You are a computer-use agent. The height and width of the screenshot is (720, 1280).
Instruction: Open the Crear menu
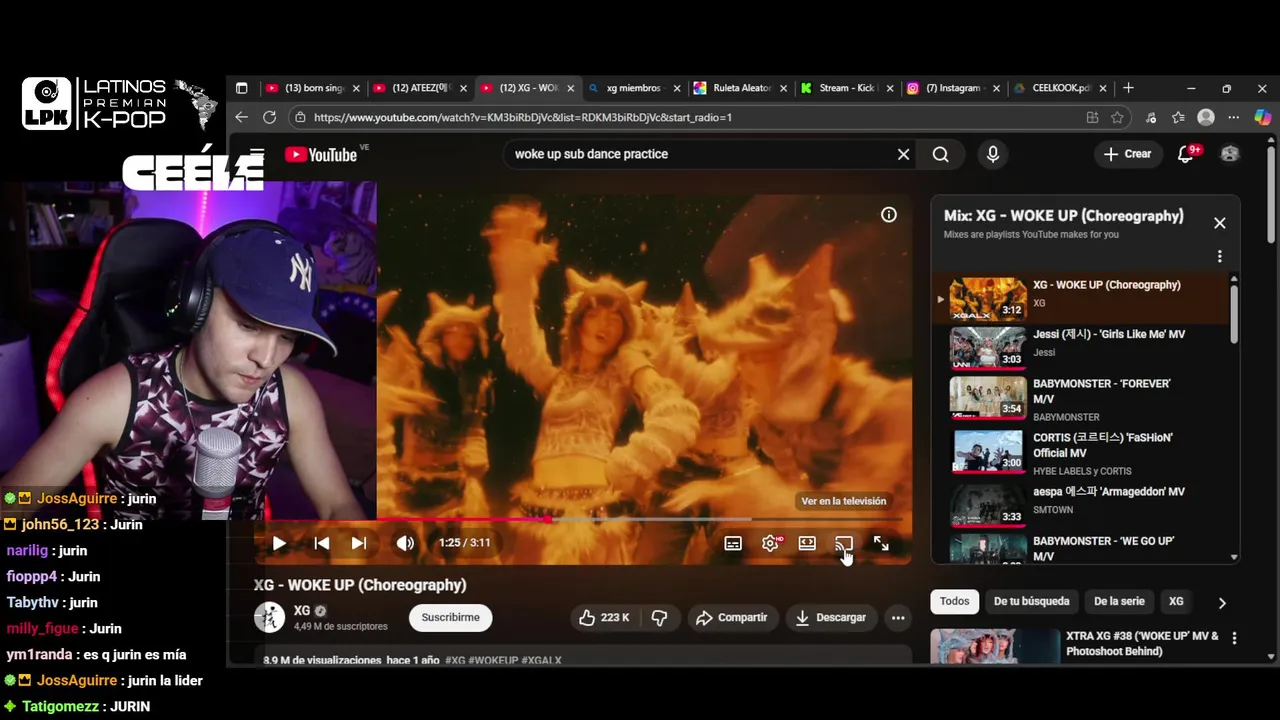pos(1127,154)
